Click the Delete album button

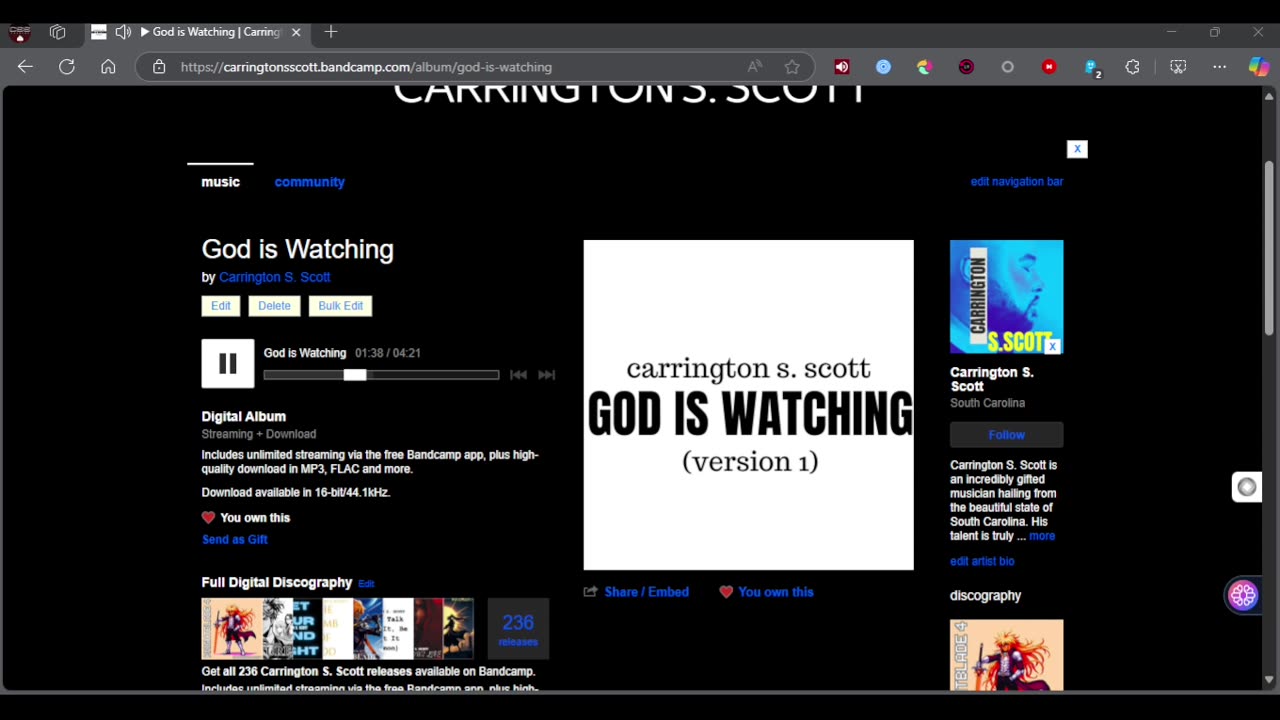pos(274,306)
